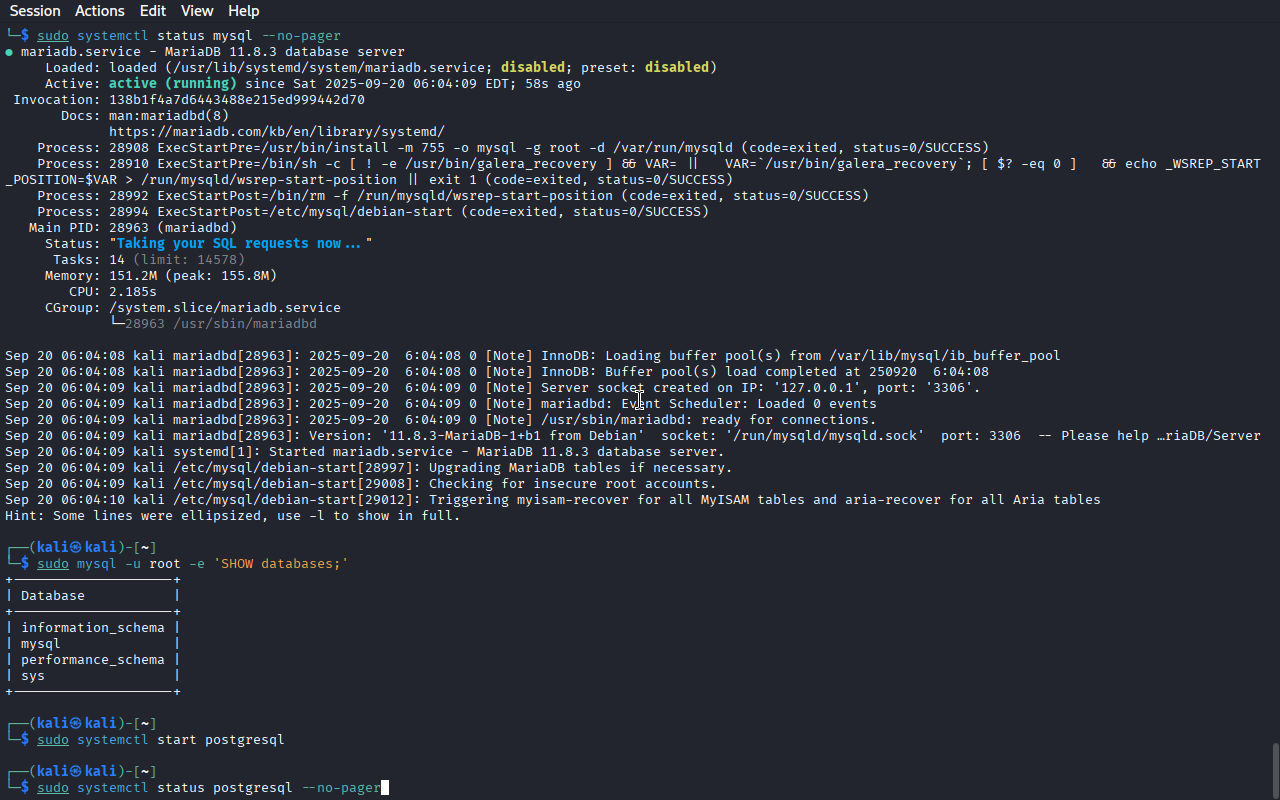The height and width of the screenshot is (800, 1280).
Task: Click the 'Hint: Some lines were ellipsized' line
Action: [233, 516]
